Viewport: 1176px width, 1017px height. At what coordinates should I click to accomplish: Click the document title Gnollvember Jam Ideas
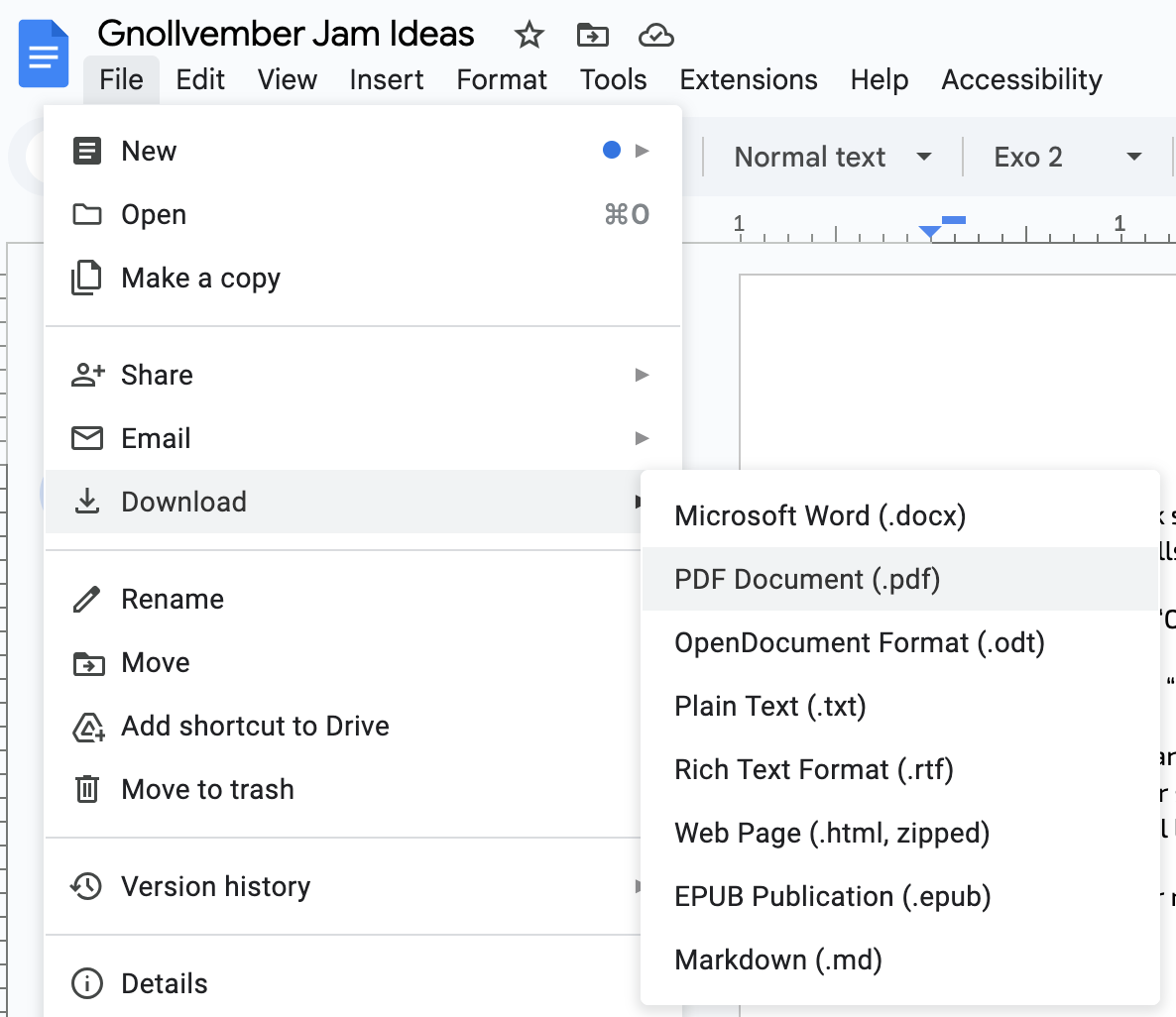(286, 34)
